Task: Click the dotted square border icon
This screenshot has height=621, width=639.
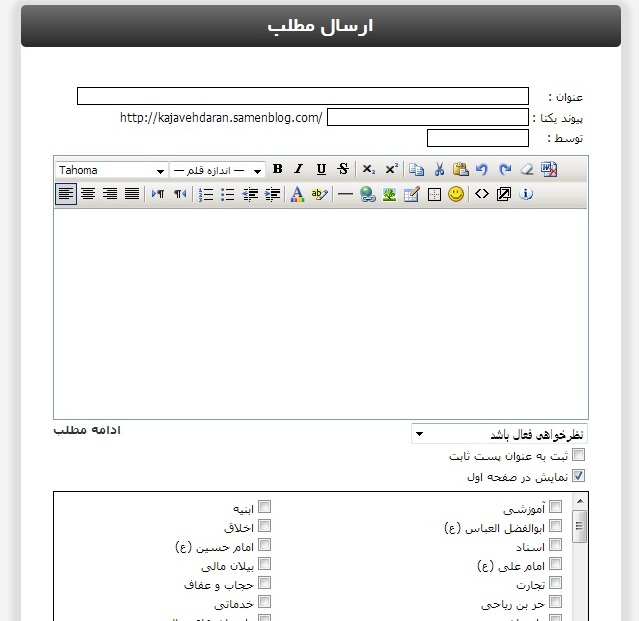Action: click(x=434, y=194)
